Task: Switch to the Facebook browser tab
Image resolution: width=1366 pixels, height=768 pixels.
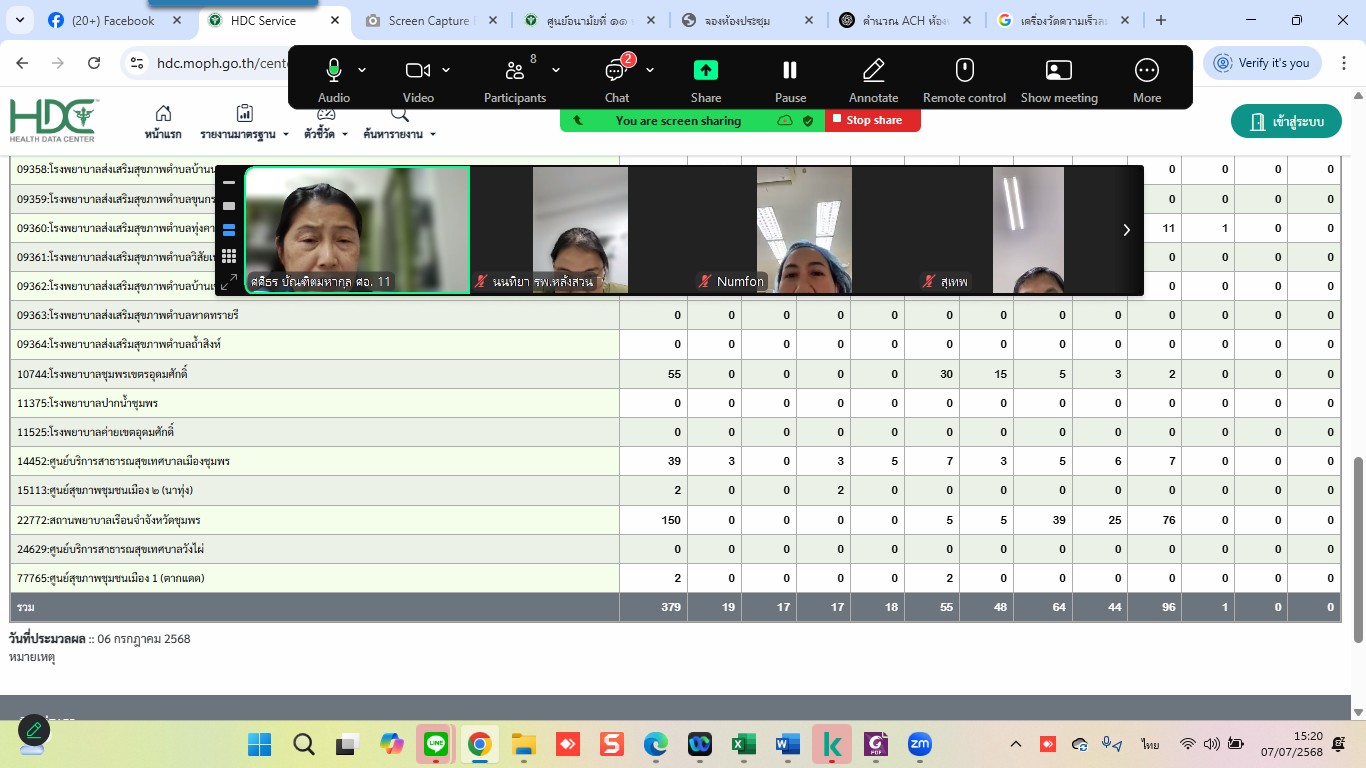Action: [x=114, y=20]
